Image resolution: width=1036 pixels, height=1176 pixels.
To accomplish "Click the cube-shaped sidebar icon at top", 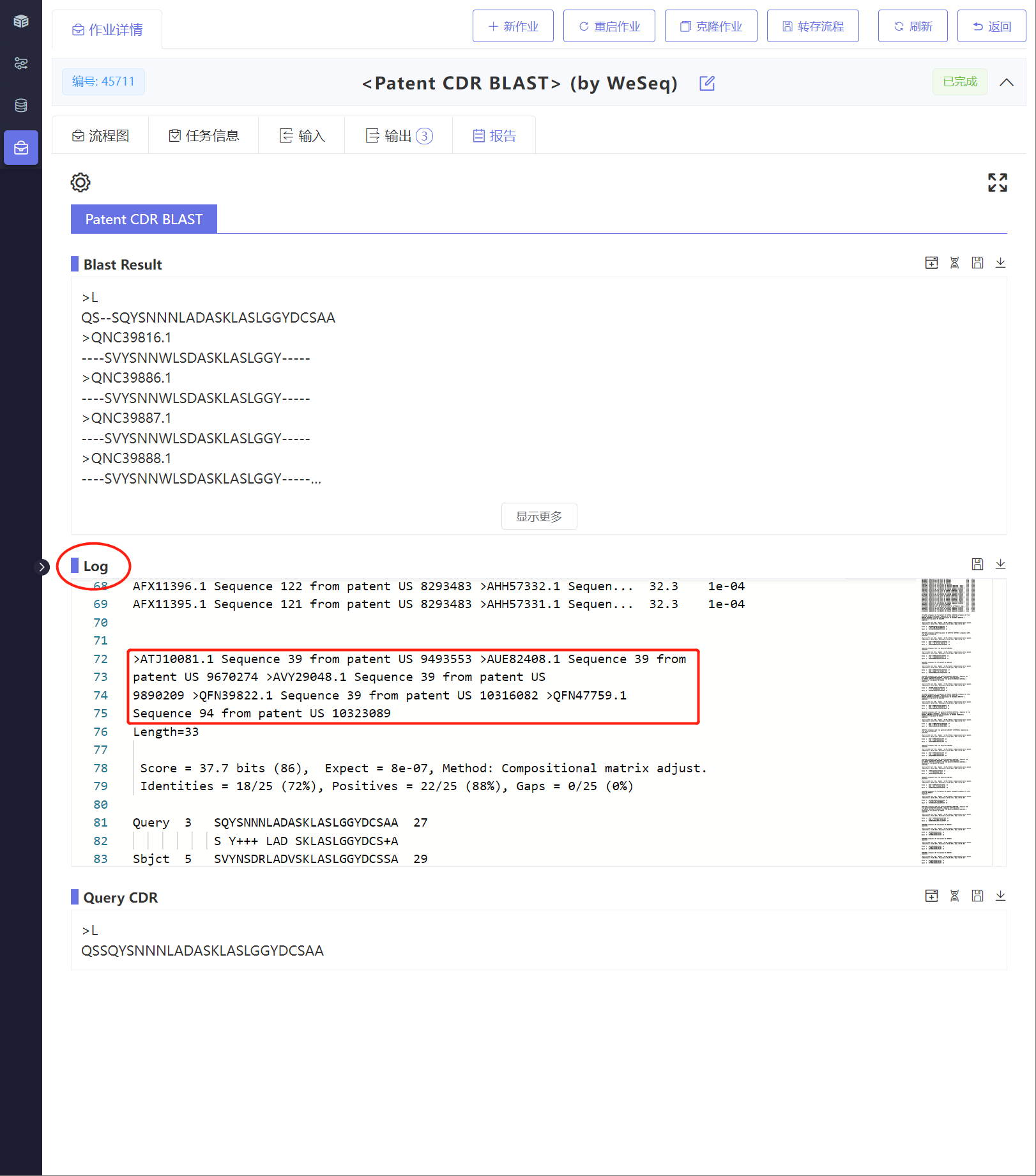I will pos(21,21).
